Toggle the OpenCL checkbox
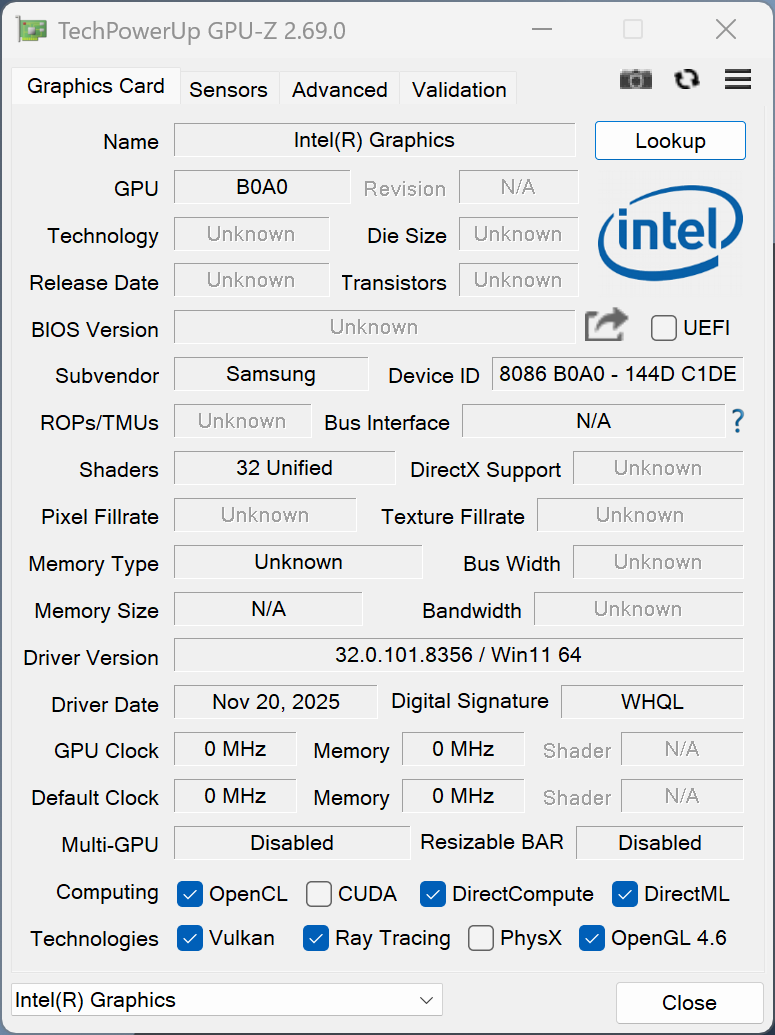This screenshot has width=775, height=1035. pos(190,894)
